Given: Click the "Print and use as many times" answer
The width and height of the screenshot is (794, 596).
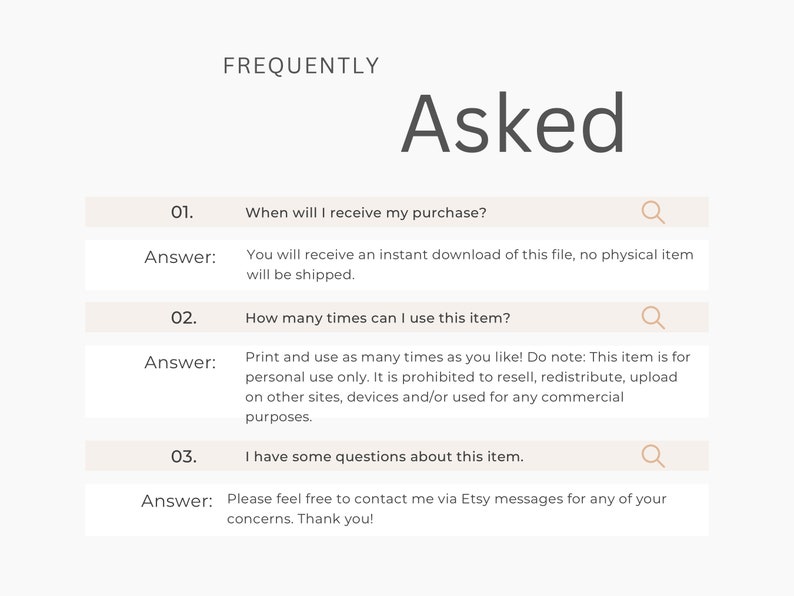Looking at the screenshot, I should [468, 386].
